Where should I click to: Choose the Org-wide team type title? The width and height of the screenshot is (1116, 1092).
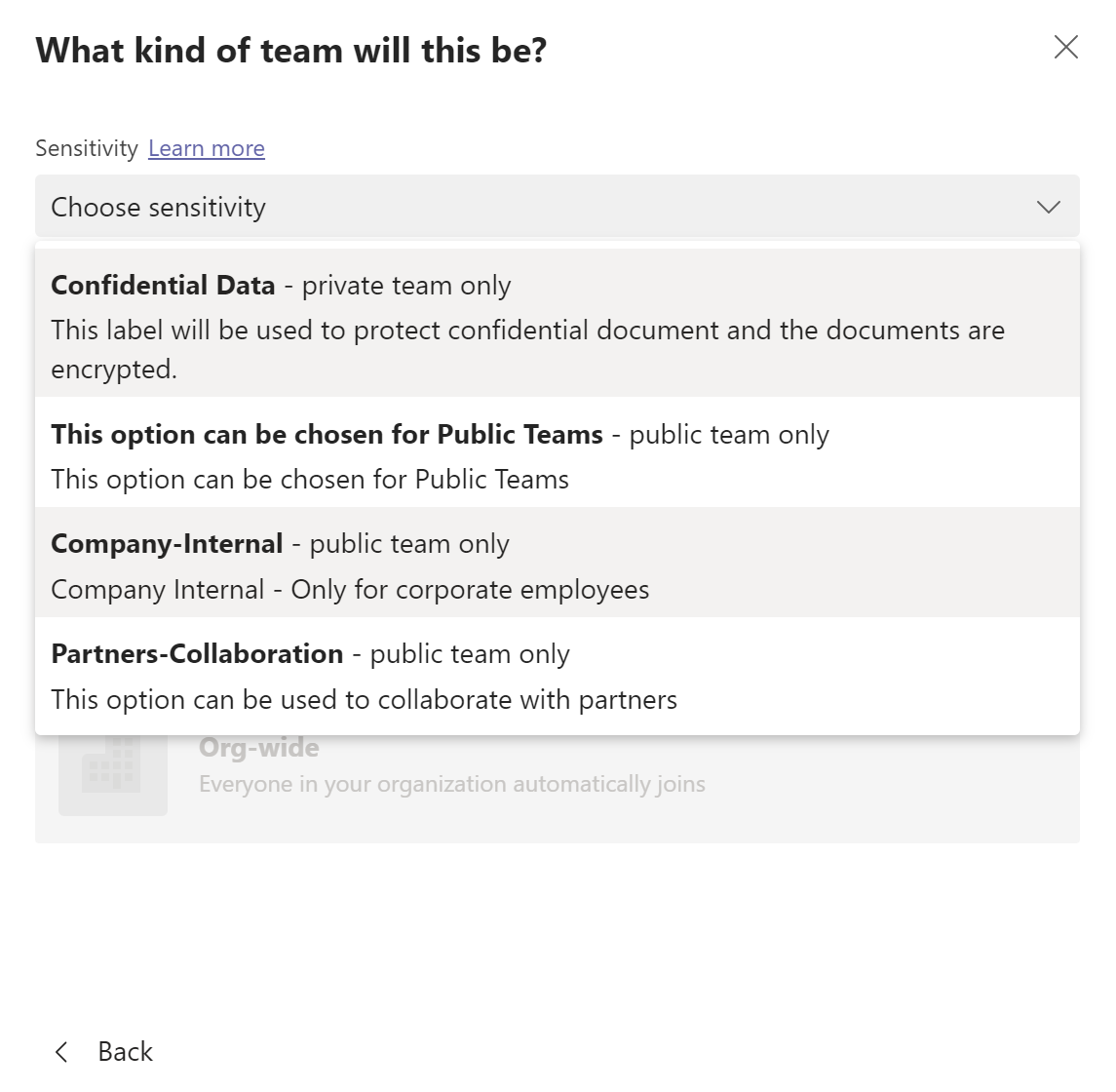coord(259,748)
